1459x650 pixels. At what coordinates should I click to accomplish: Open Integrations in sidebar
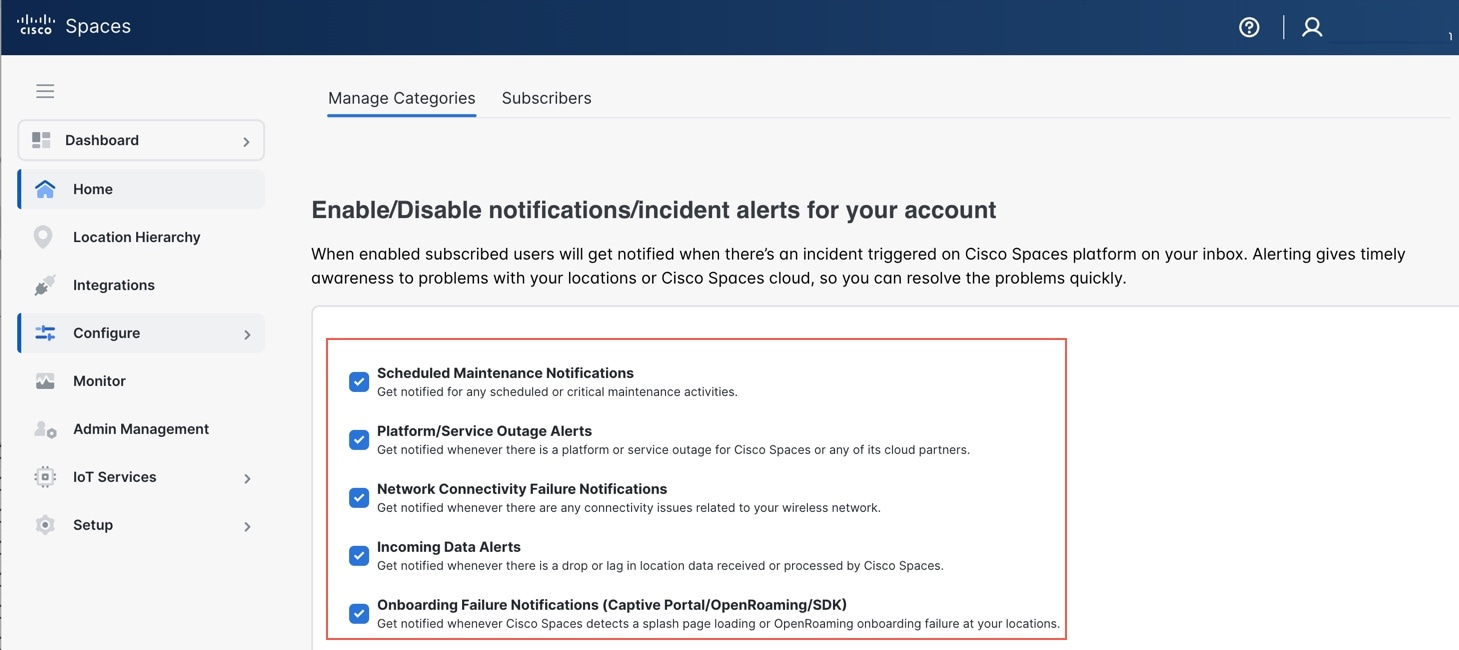(141, 285)
